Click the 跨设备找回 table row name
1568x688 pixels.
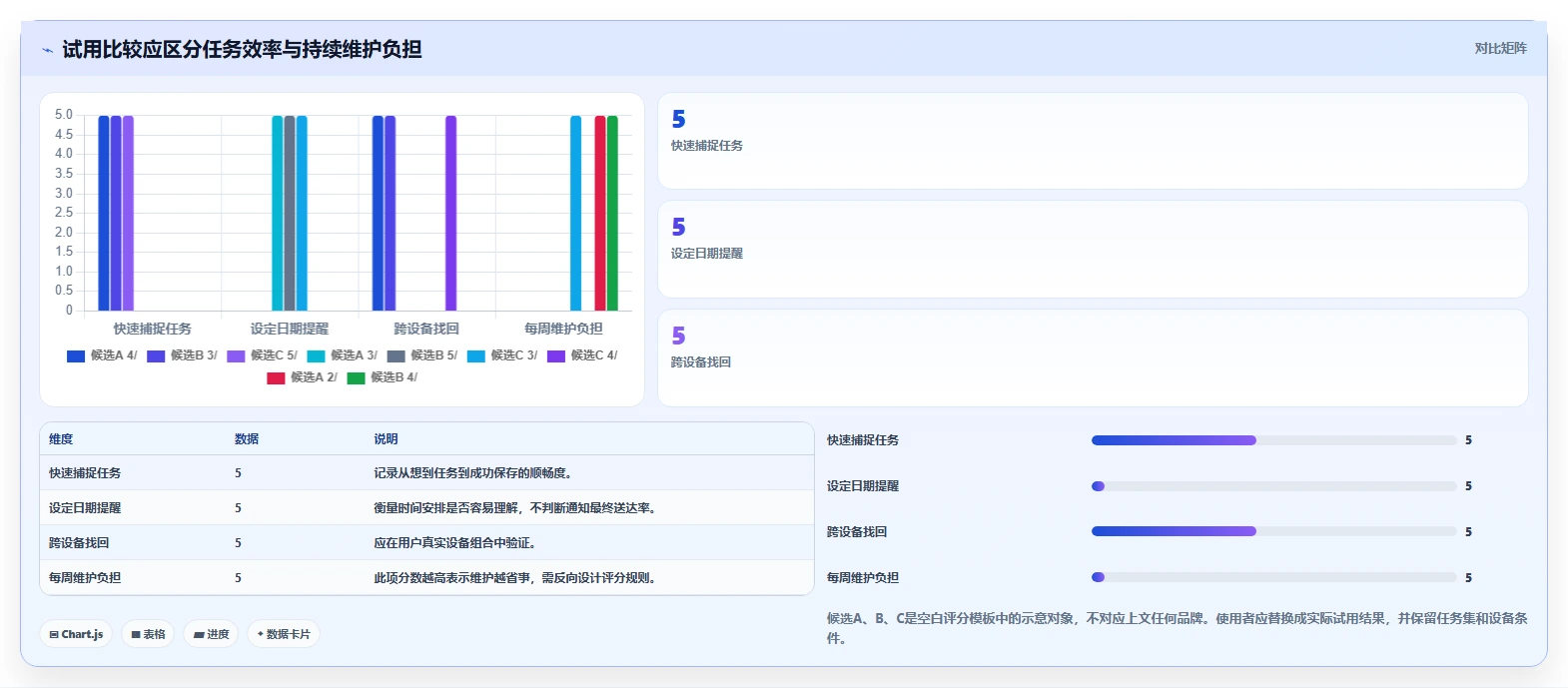point(79,543)
